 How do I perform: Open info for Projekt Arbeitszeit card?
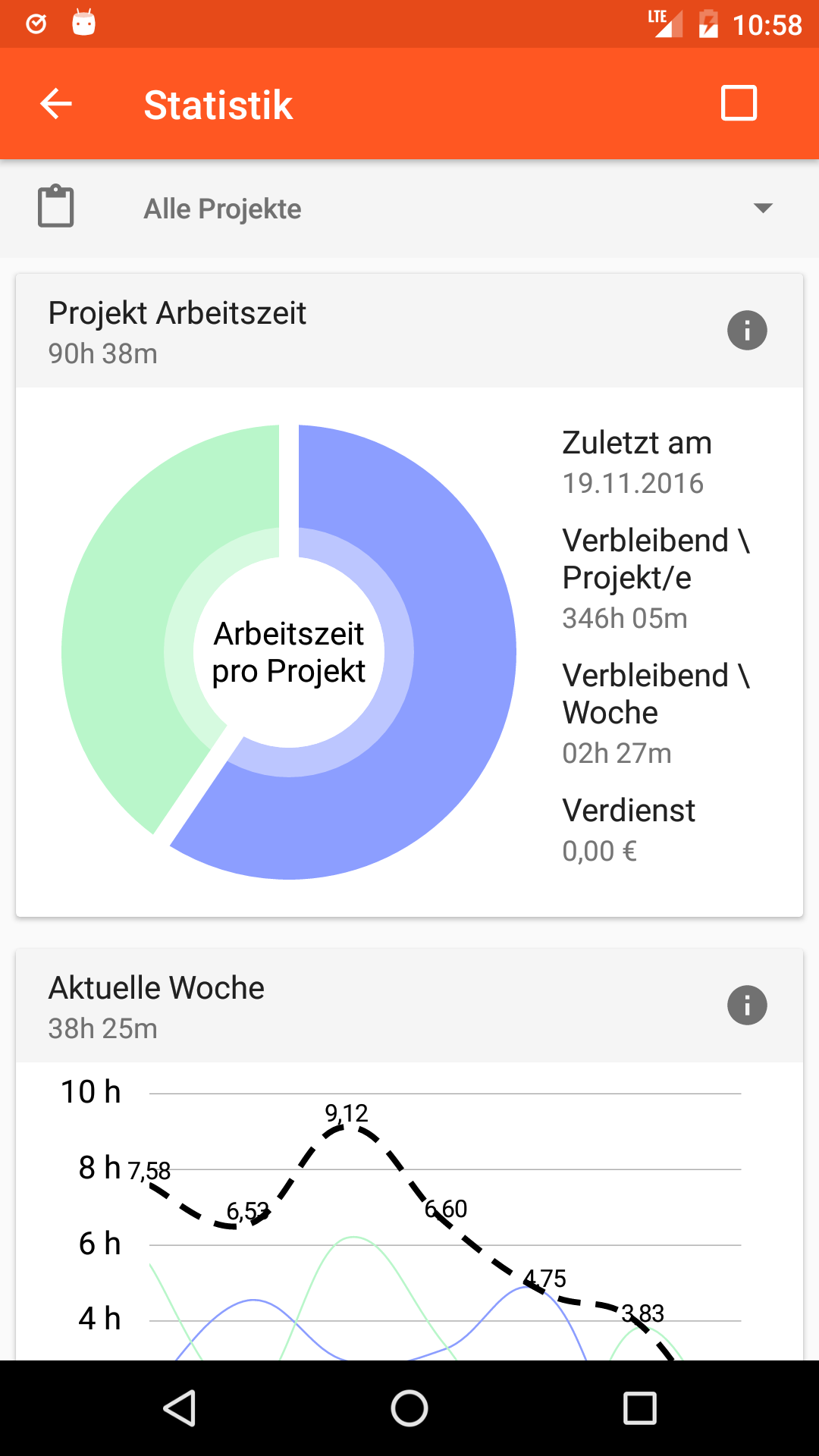click(x=747, y=331)
